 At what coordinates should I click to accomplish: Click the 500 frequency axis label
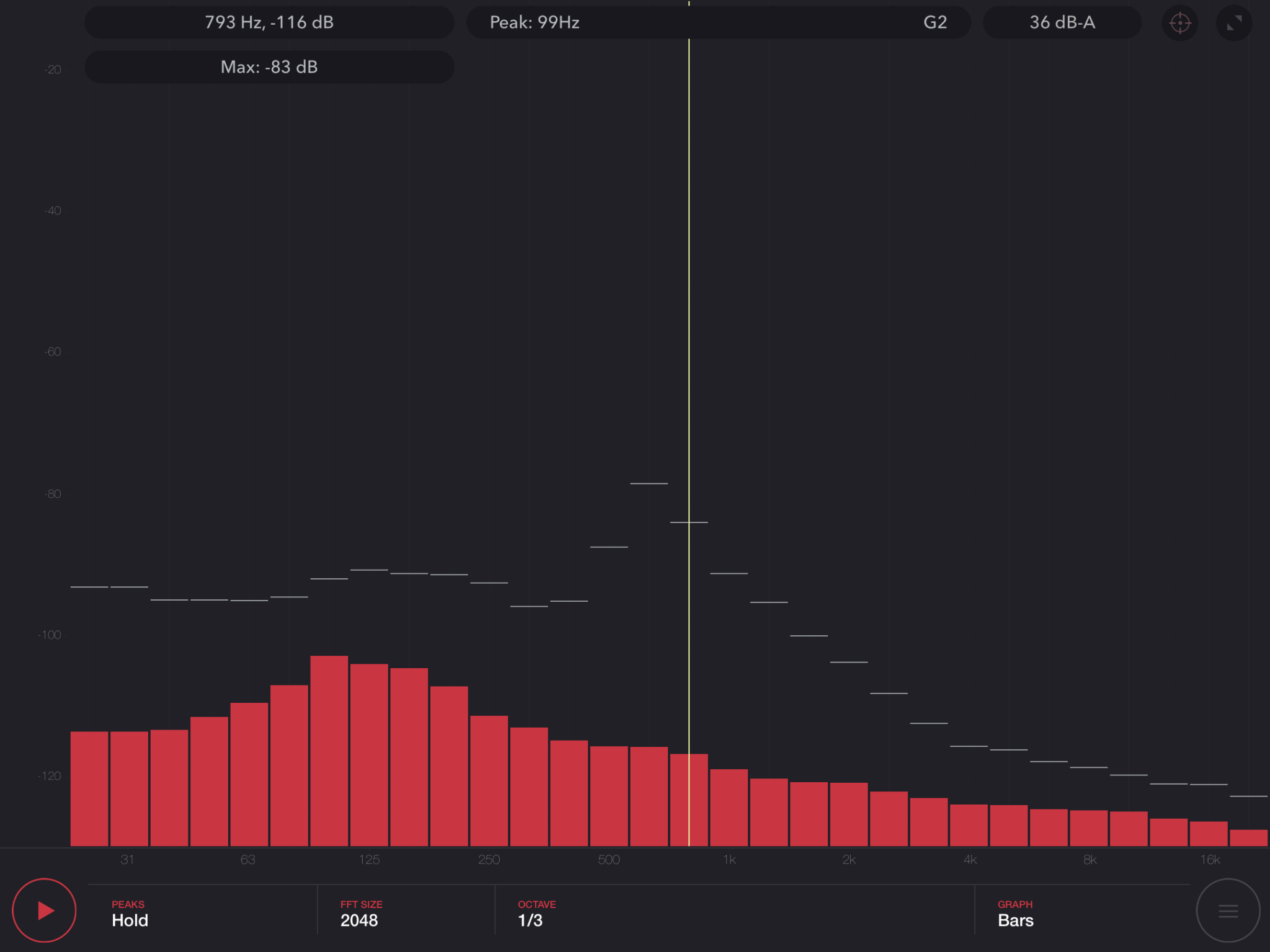[x=609, y=860]
